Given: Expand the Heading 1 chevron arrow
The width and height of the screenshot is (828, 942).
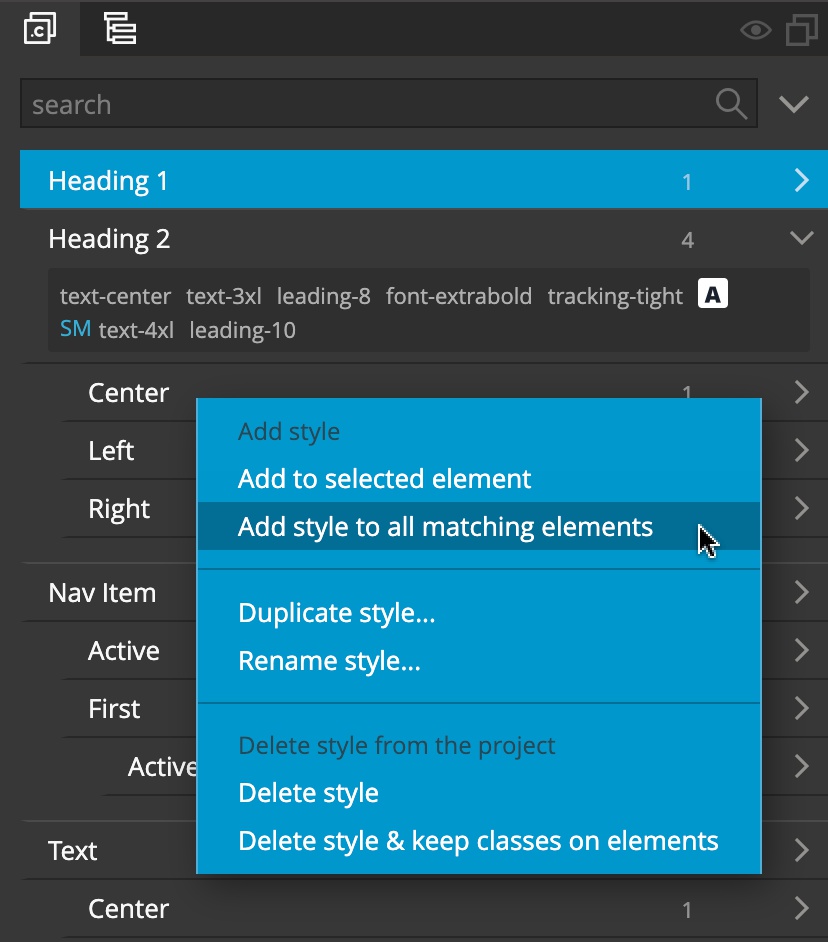Looking at the screenshot, I should [802, 180].
